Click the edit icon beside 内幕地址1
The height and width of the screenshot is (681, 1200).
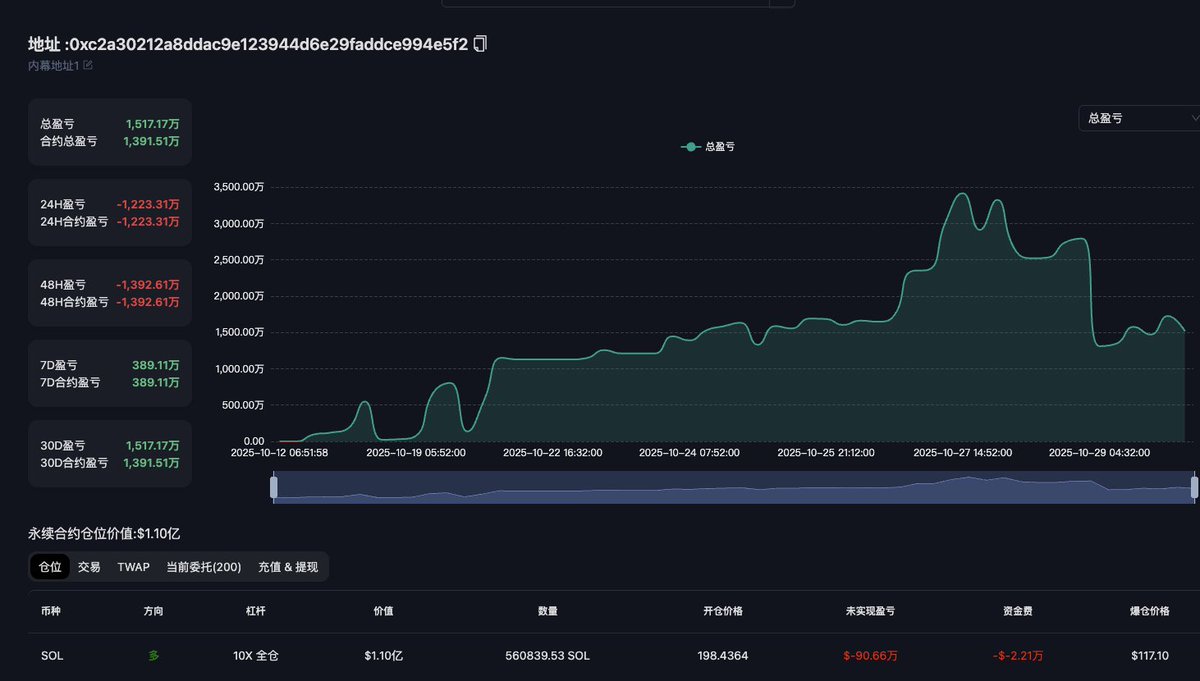coord(88,65)
